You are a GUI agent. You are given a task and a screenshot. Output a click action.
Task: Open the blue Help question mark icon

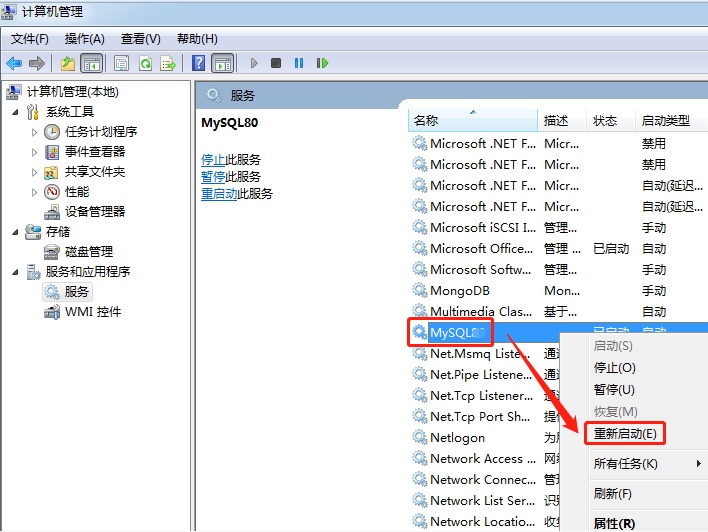click(198, 63)
